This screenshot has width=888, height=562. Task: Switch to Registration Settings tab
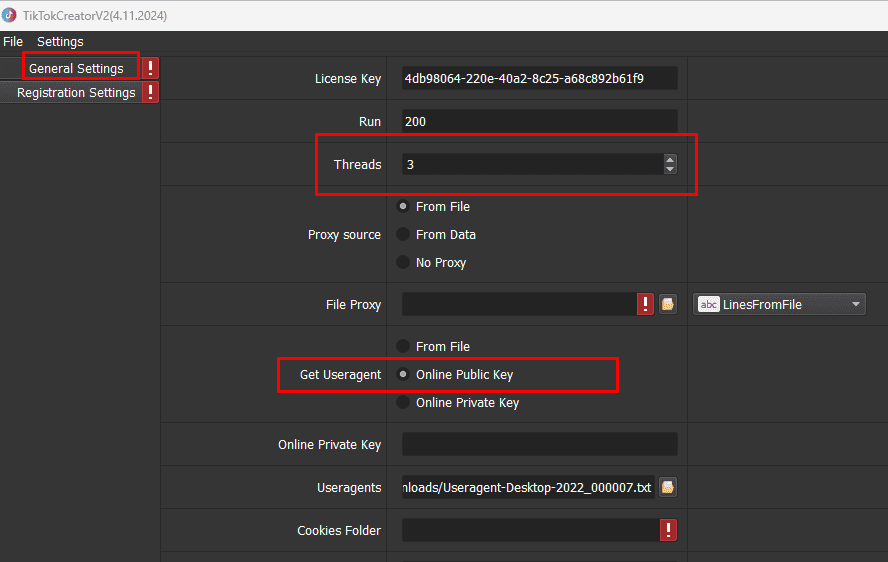[x=71, y=92]
